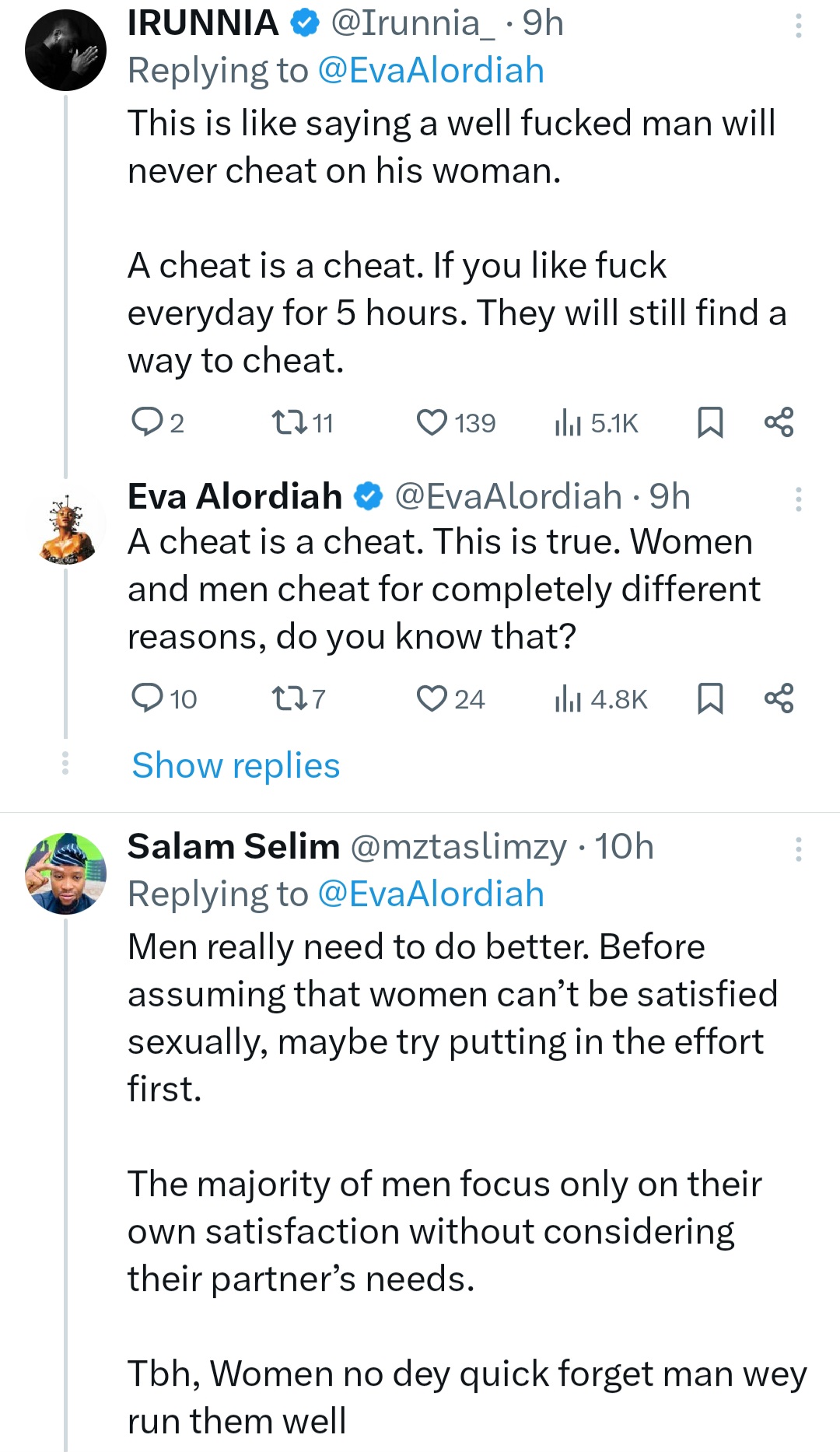Reply to IRUNNIA's tweet via comment icon
Image resolution: width=840 pixels, height=1452 pixels.
[x=146, y=422]
